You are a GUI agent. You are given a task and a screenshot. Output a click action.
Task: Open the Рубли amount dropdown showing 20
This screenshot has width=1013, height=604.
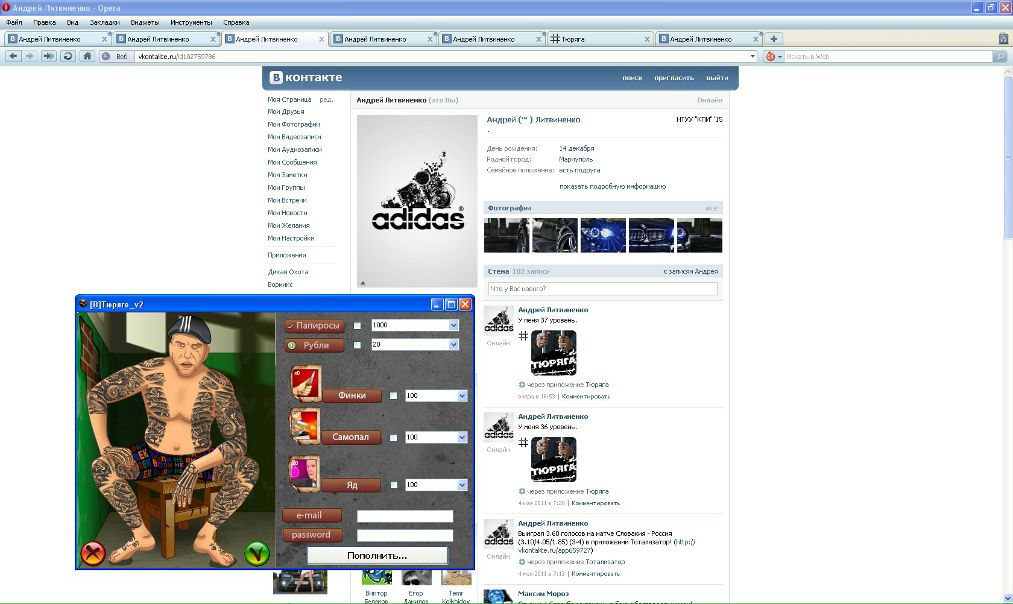(x=453, y=345)
